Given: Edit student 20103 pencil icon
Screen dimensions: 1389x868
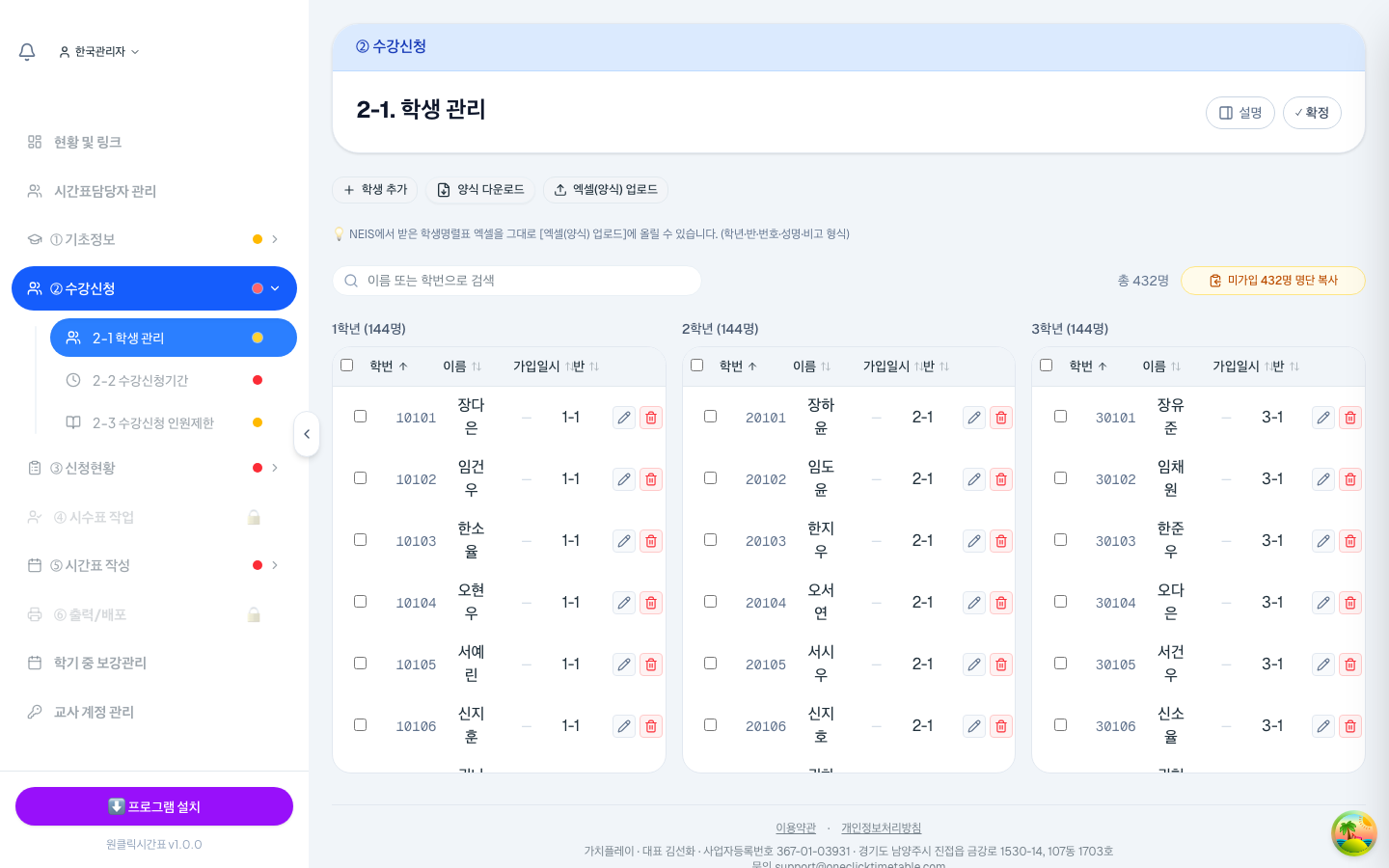Looking at the screenshot, I should coord(974,541).
